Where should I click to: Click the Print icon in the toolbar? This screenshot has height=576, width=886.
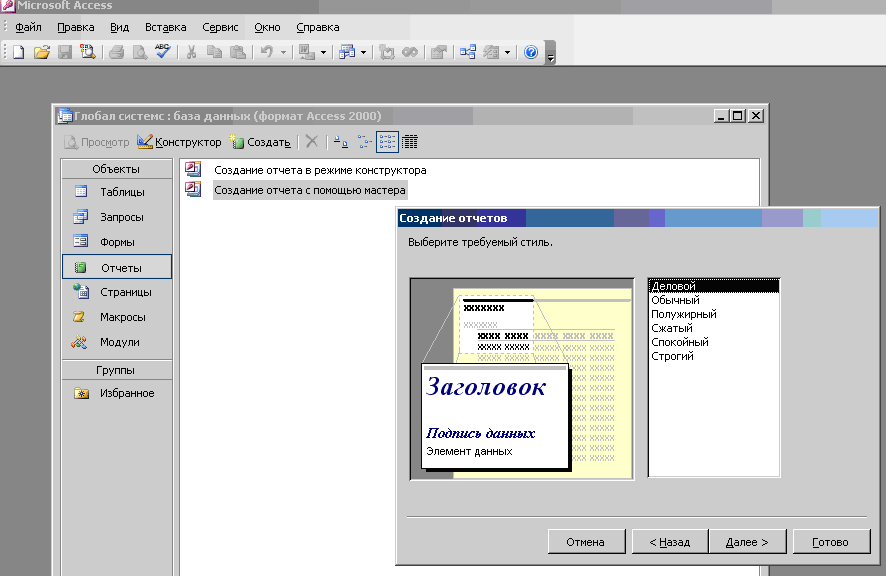(116, 53)
